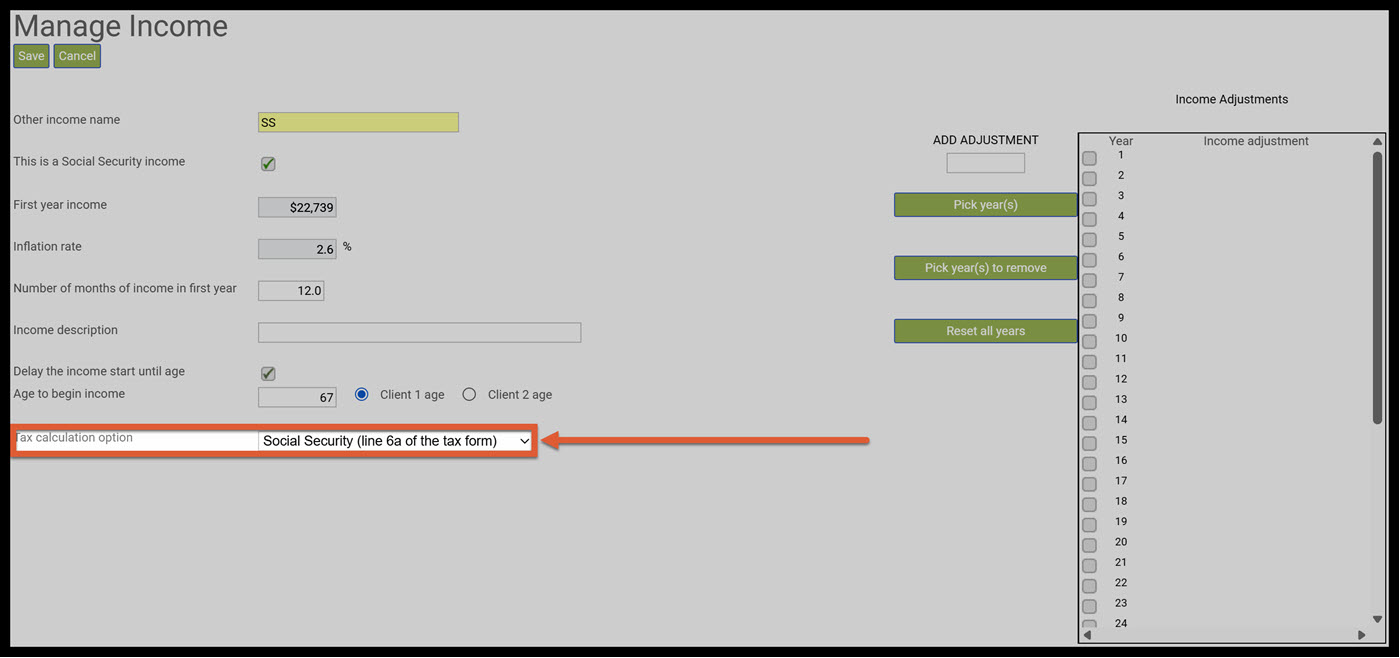Select the Client 1 age radio button

pos(362,395)
